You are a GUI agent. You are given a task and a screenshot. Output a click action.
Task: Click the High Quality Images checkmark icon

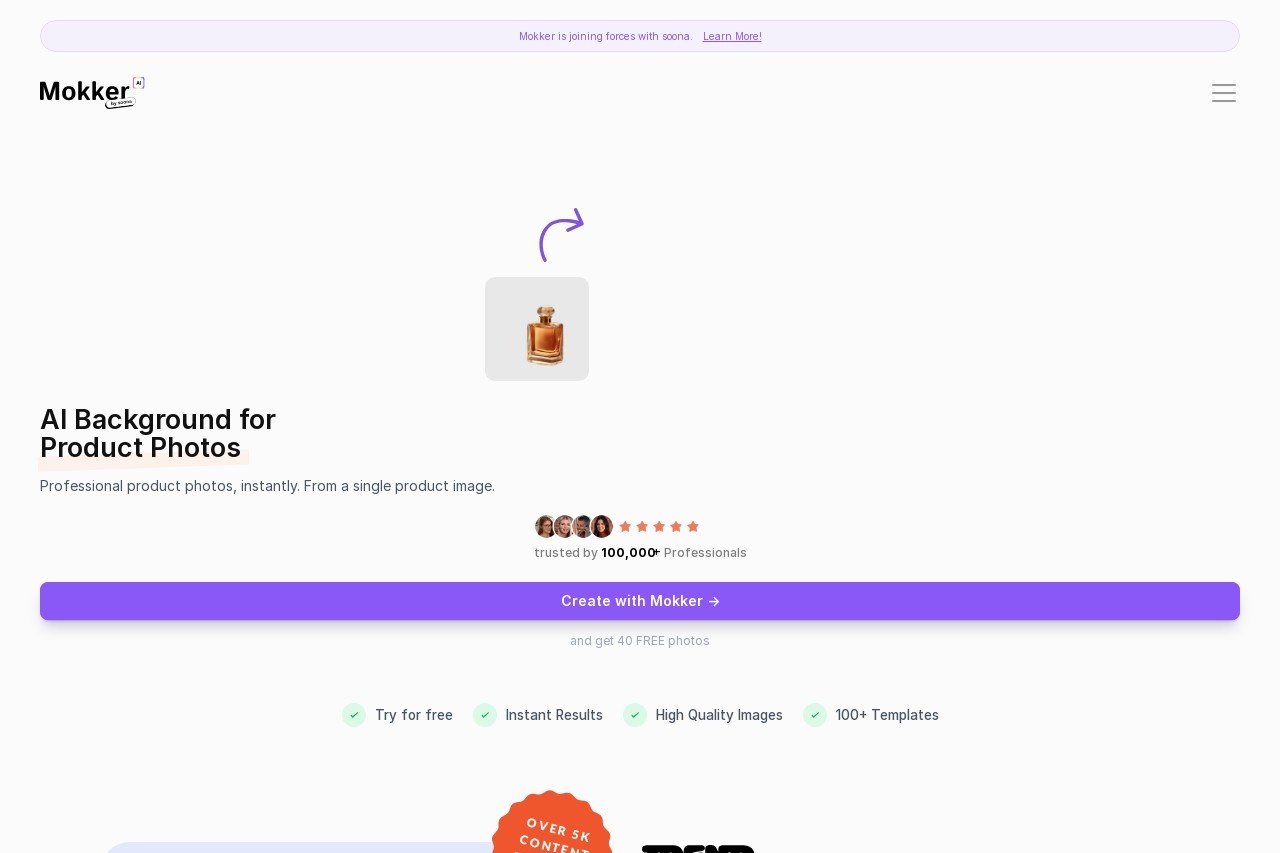click(635, 715)
